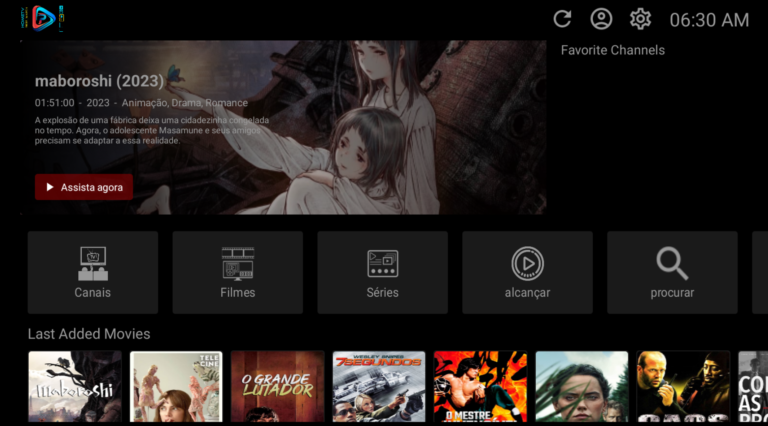Select the Favorite Channels heading
Image resolution: width=768 pixels, height=426 pixels.
[612, 50]
